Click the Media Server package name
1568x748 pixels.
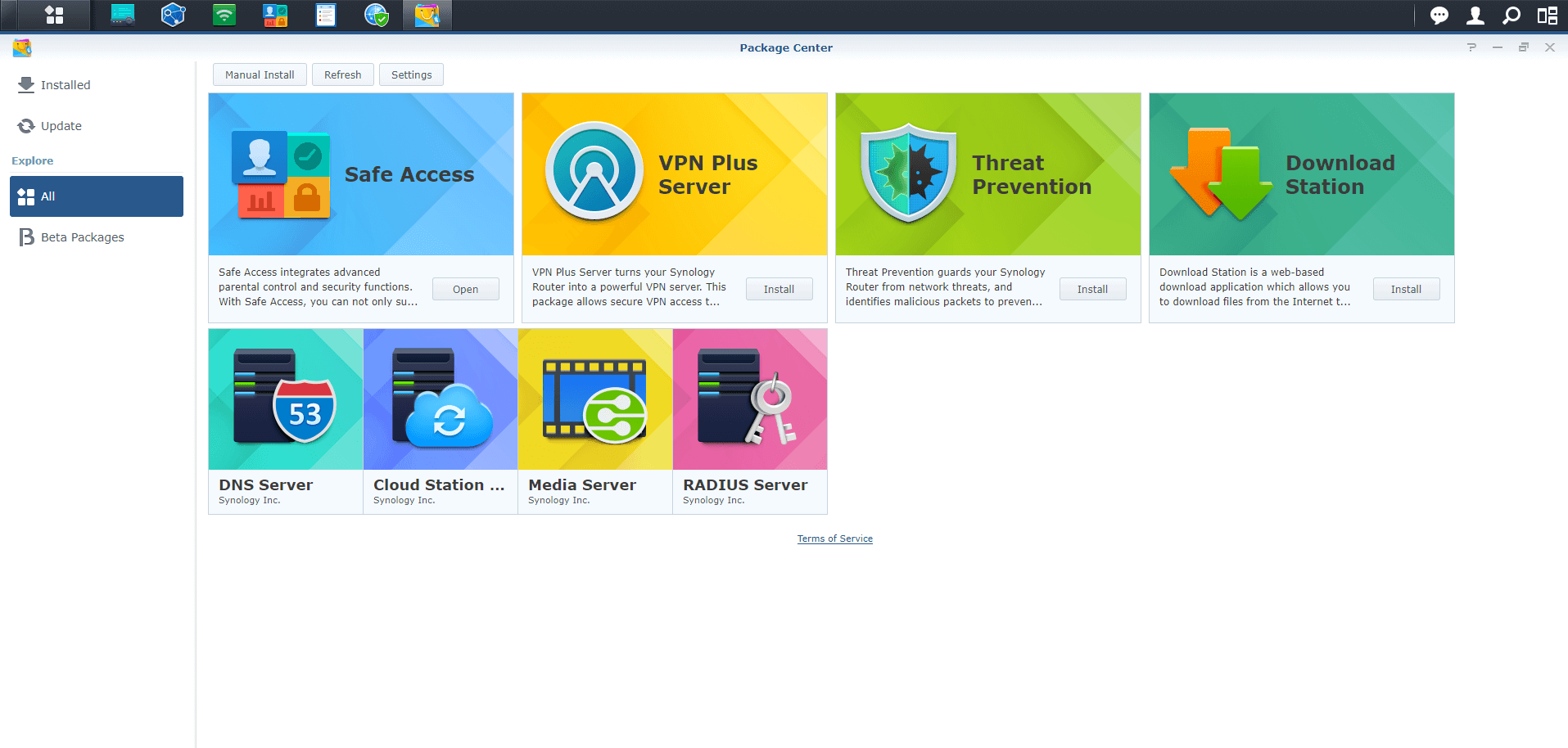click(x=582, y=484)
